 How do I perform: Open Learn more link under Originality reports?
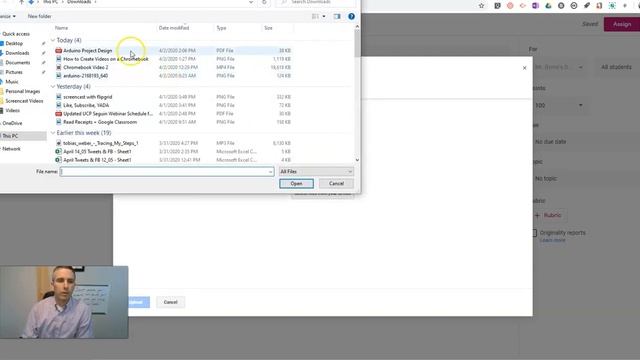552,240
